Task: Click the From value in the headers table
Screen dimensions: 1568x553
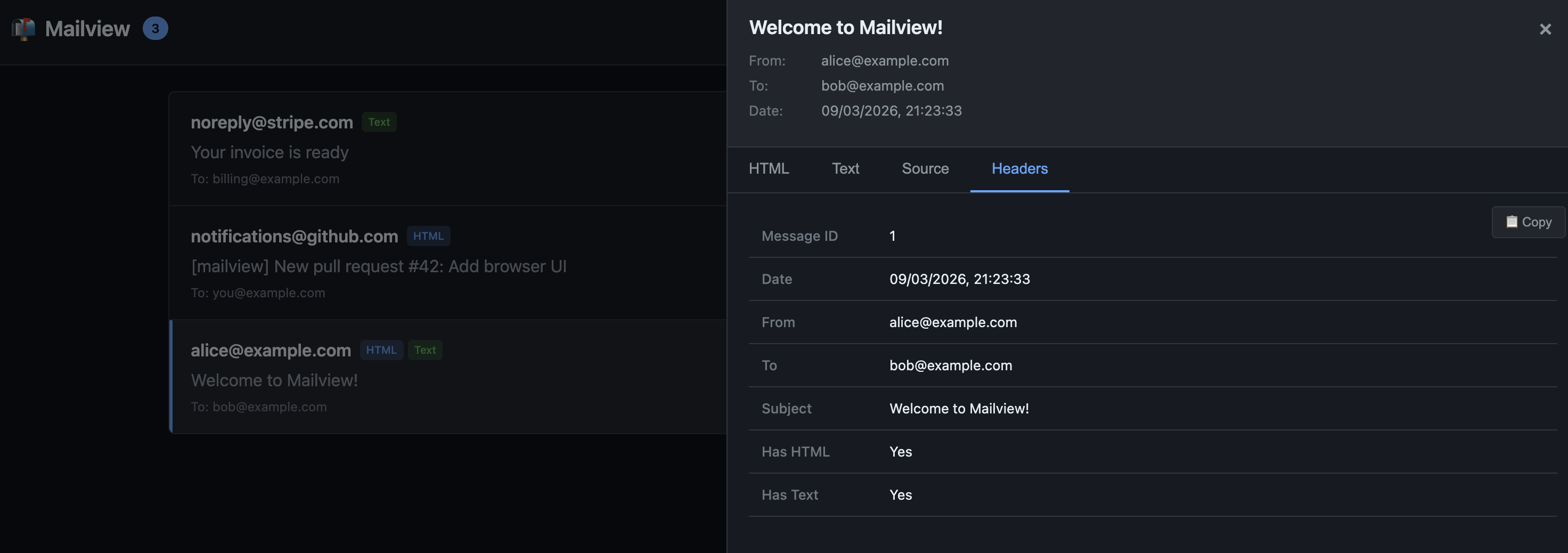Action: (x=953, y=322)
